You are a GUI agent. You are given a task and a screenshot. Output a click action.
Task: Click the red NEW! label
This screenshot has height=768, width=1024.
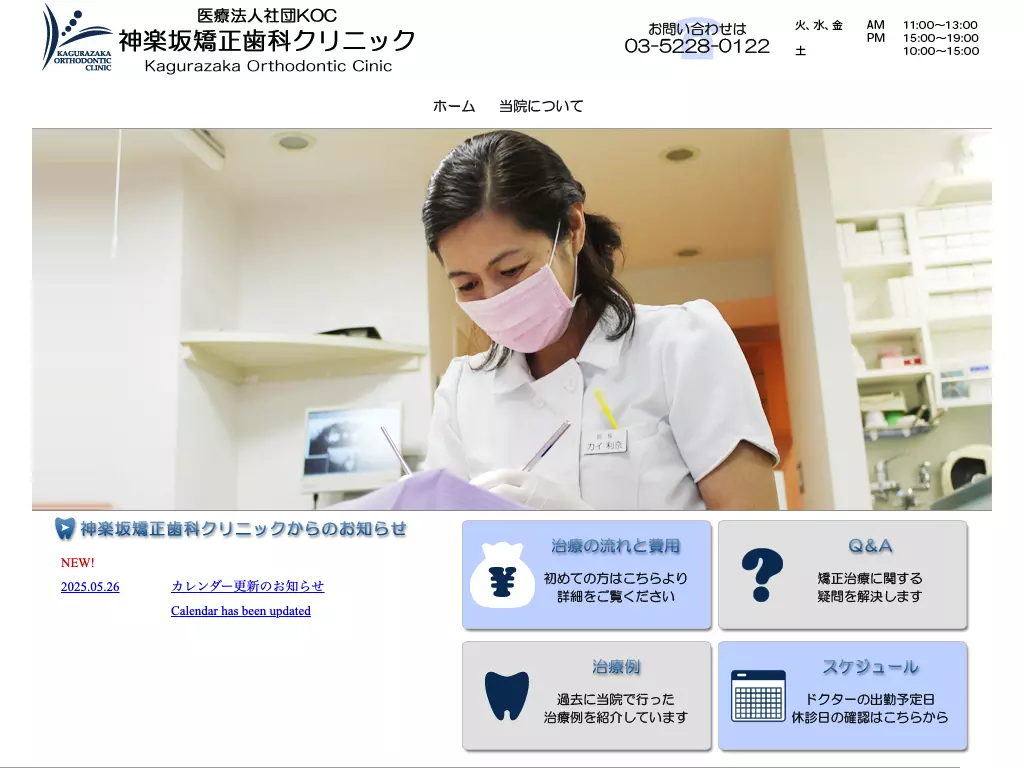(x=78, y=562)
